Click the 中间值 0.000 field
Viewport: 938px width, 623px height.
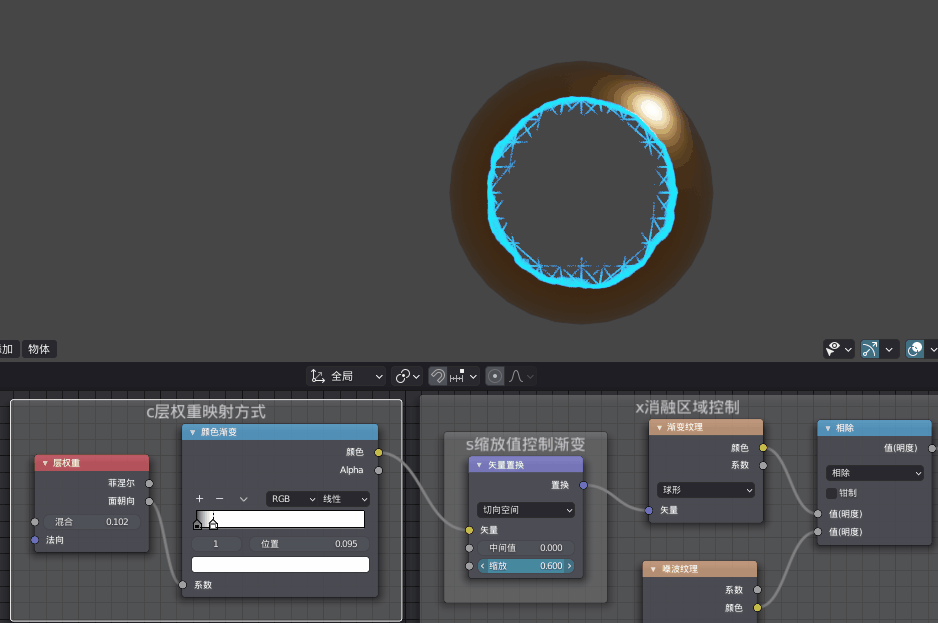(526, 548)
